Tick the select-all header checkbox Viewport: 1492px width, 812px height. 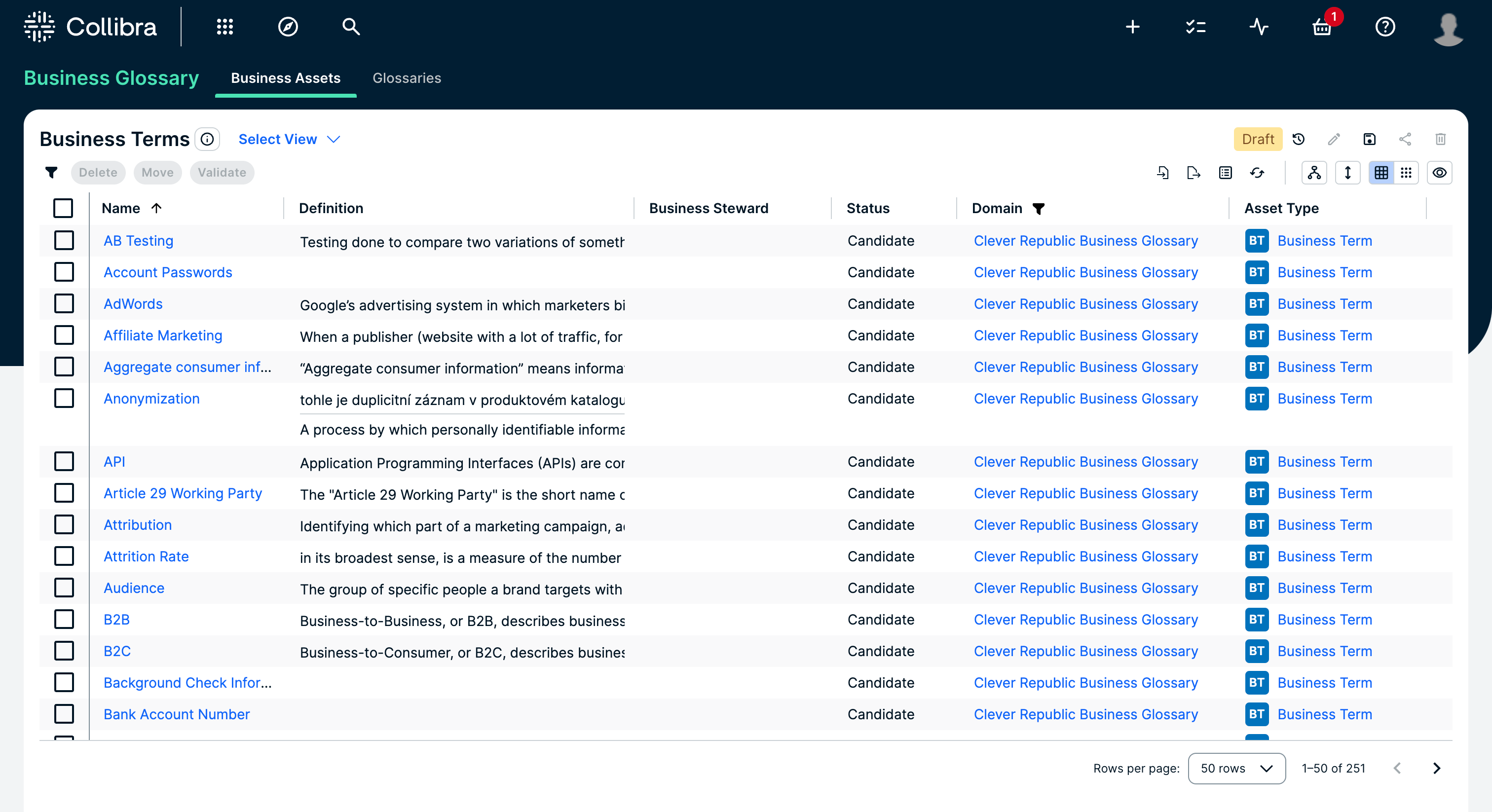tap(63, 209)
